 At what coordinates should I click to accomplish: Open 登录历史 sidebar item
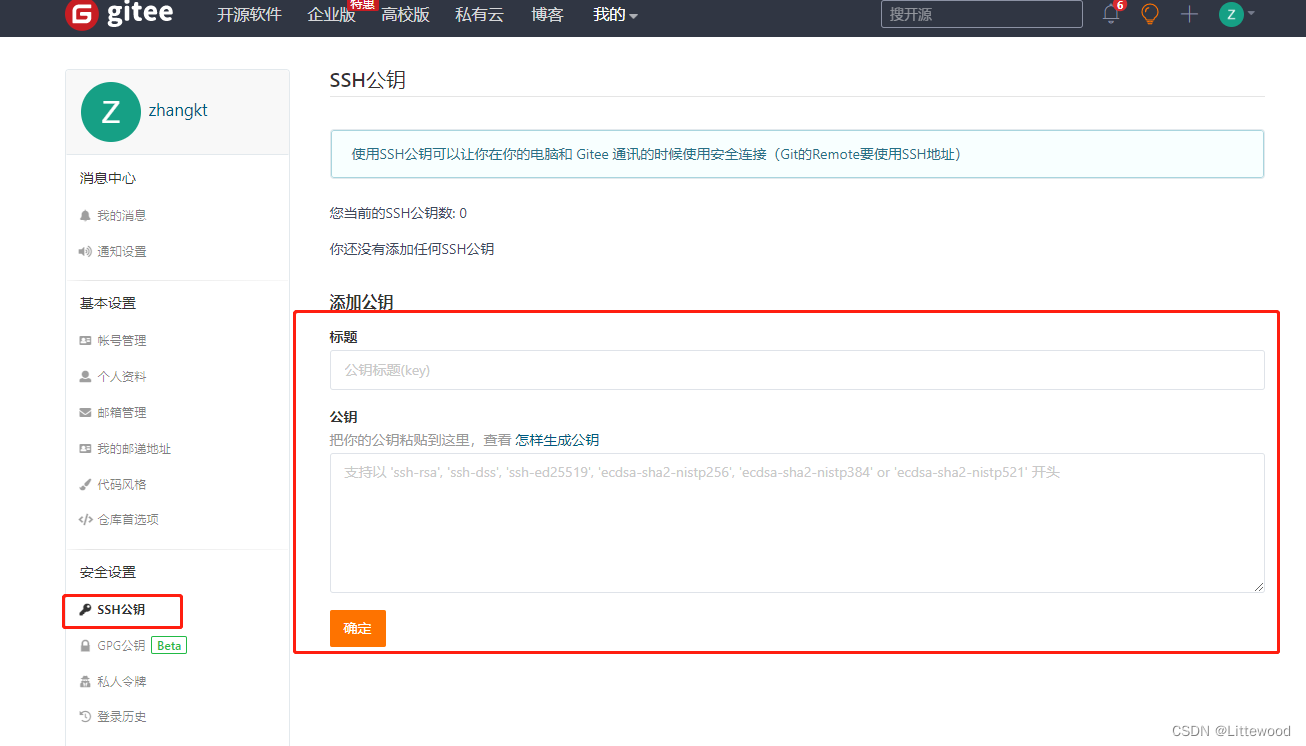coord(122,716)
